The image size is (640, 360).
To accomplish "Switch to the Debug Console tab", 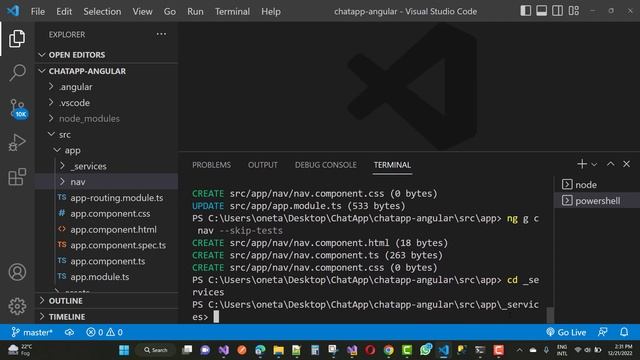I will [x=326, y=165].
